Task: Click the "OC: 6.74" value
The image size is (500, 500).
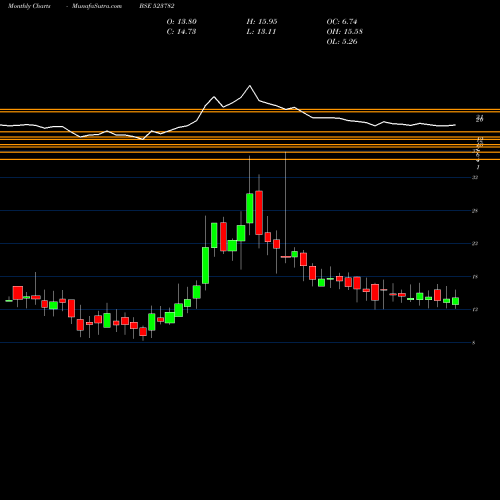Action: click(x=342, y=22)
